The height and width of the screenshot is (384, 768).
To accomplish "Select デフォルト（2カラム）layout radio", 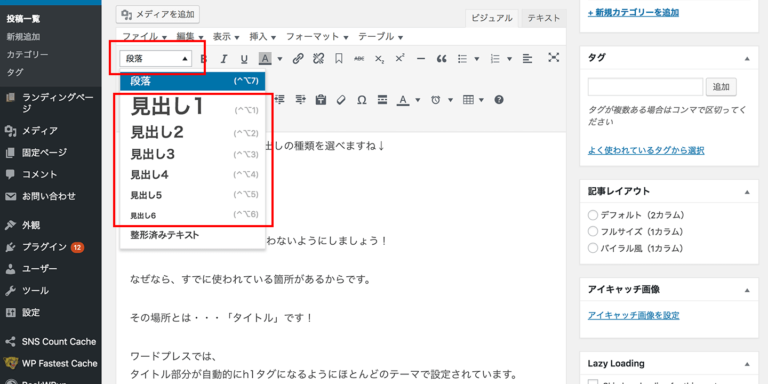I will tap(593, 215).
